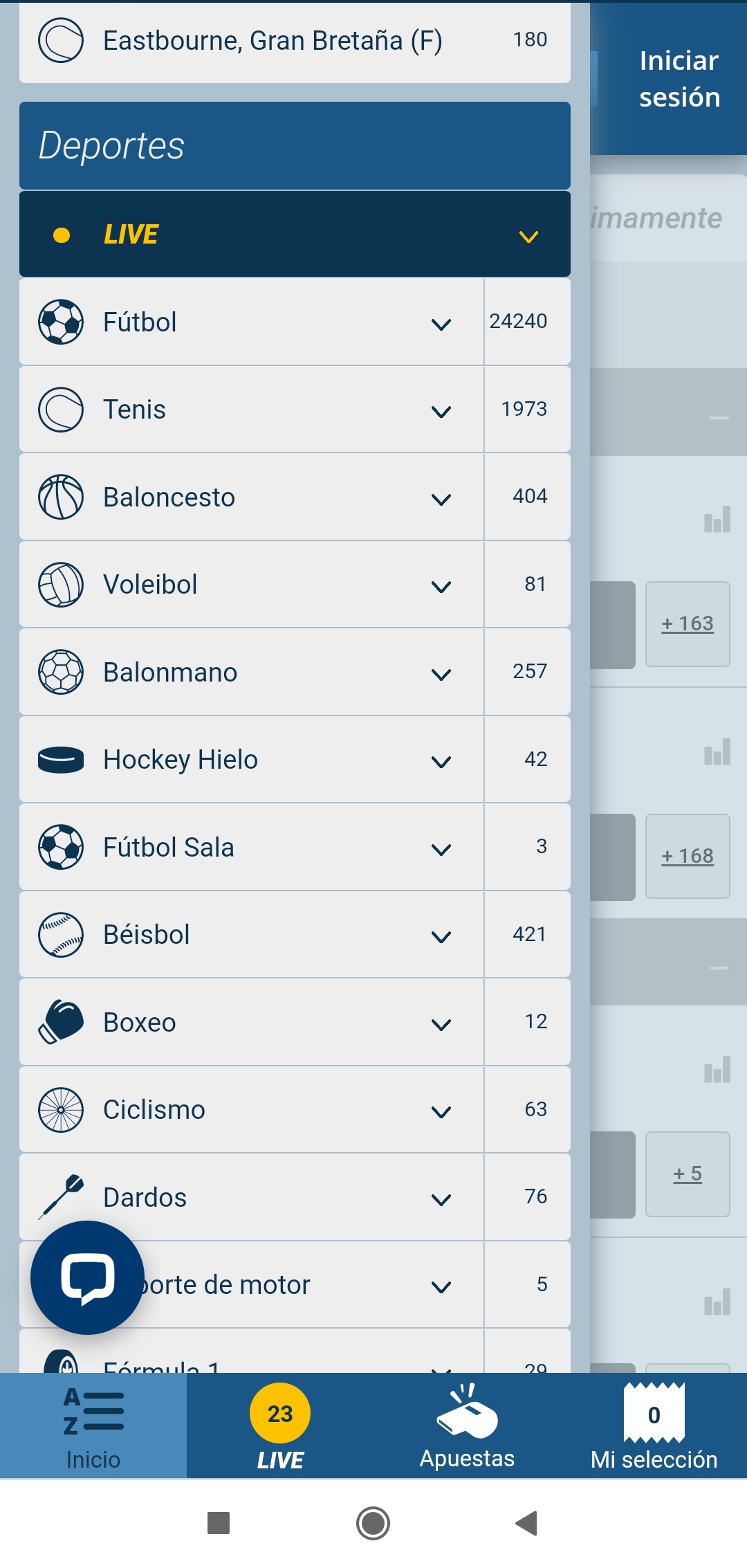Switch to the LIVE tab with 23 badge
The width and height of the screenshot is (747, 1568).
pos(280,1426)
